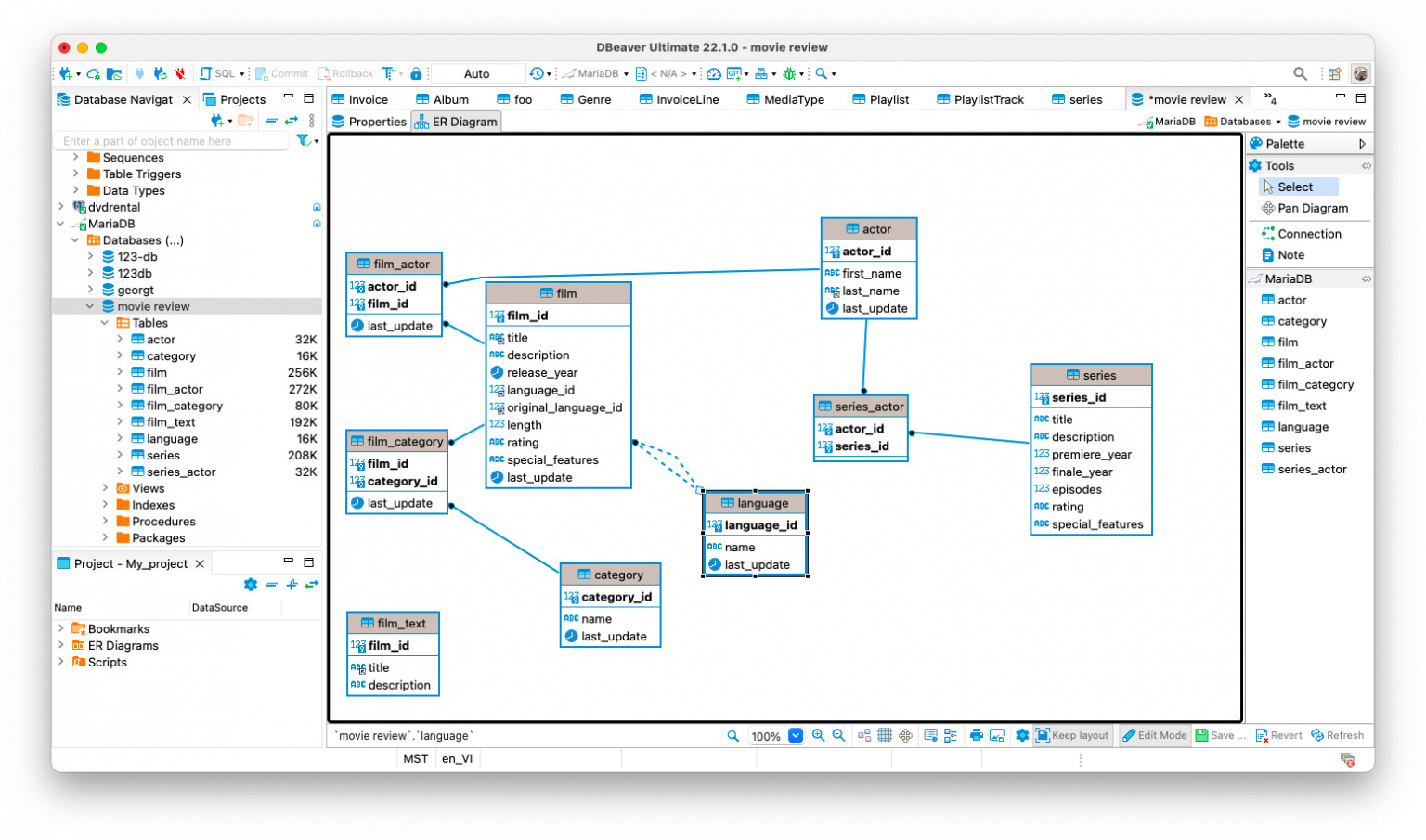Toggle Keep layout mode
Image resolution: width=1426 pixels, height=840 pixels.
1072,734
